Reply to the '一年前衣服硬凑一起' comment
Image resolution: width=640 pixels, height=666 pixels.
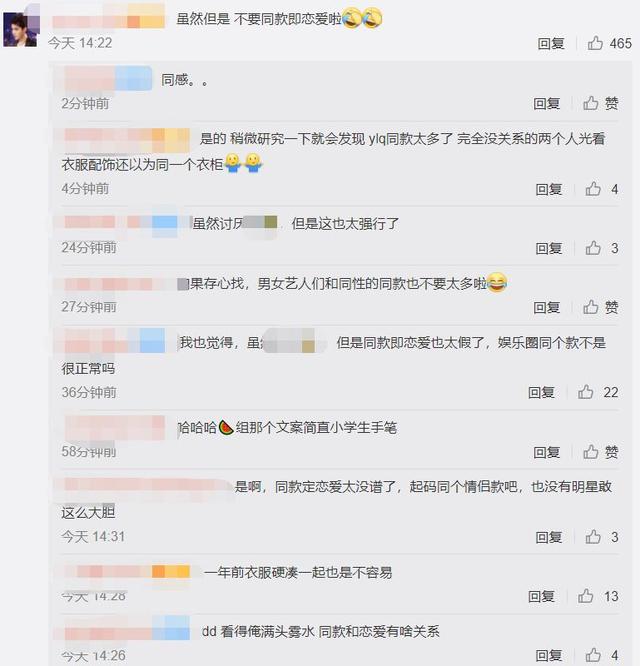tap(541, 596)
